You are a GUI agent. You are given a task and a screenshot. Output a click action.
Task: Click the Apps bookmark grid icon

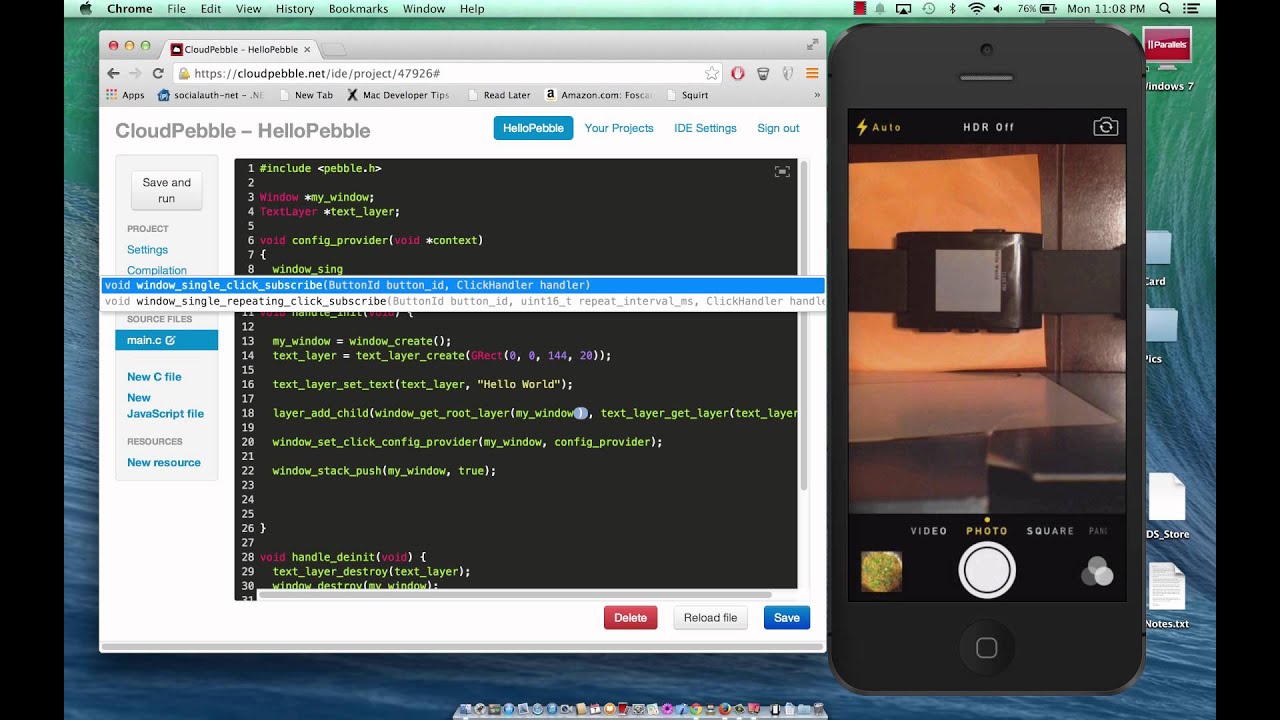pyautogui.click(x=112, y=95)
